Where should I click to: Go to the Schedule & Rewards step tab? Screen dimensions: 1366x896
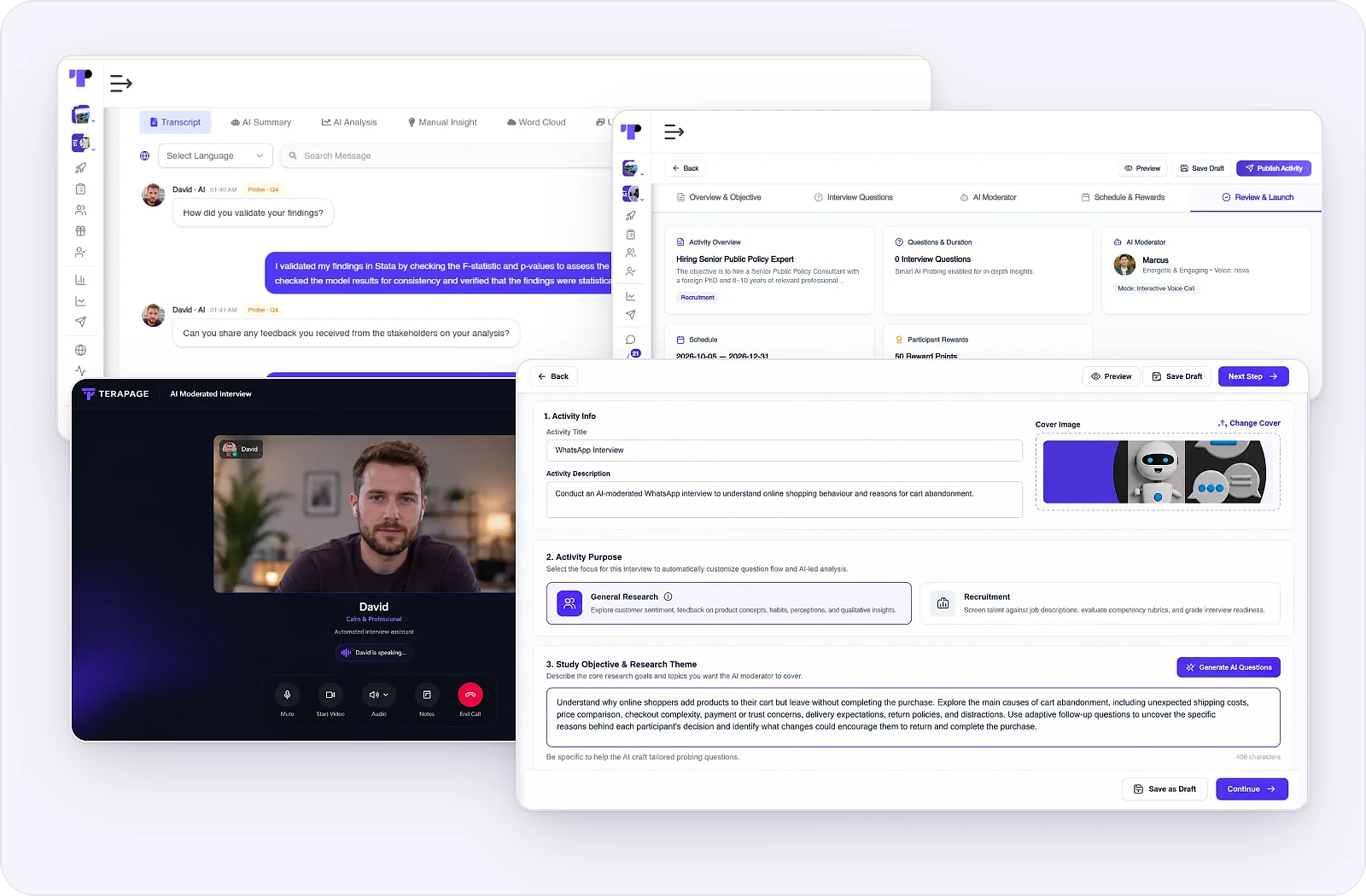pyautogui.click(x=1123, y=197)
